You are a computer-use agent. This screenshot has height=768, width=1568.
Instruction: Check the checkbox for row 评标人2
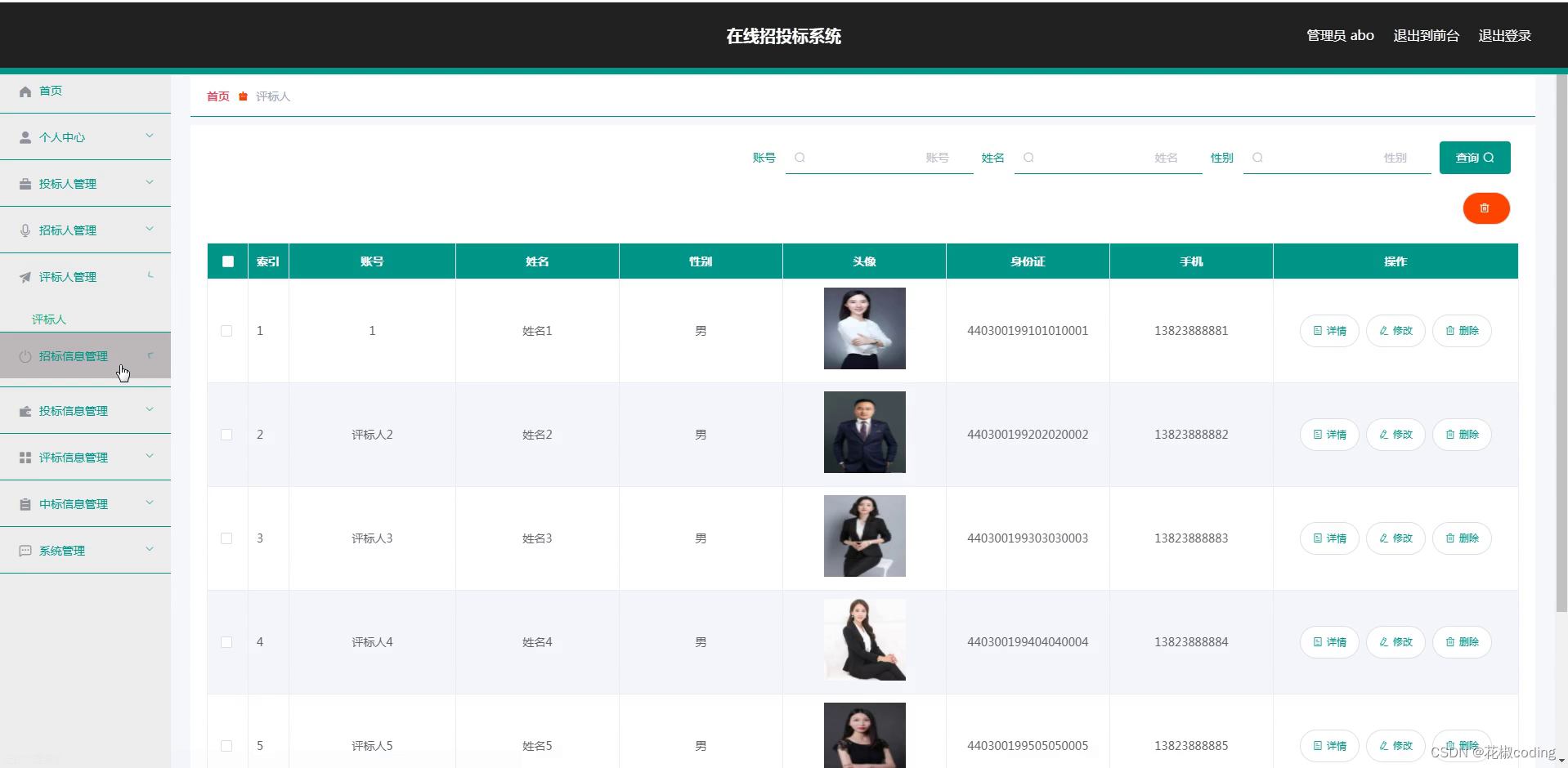pos(226,435)
